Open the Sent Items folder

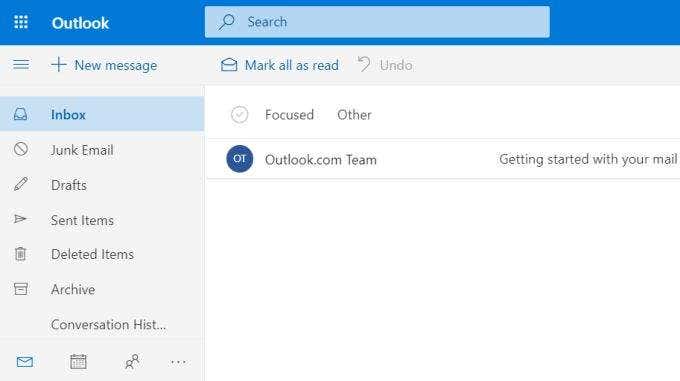(x=102, y=220)
